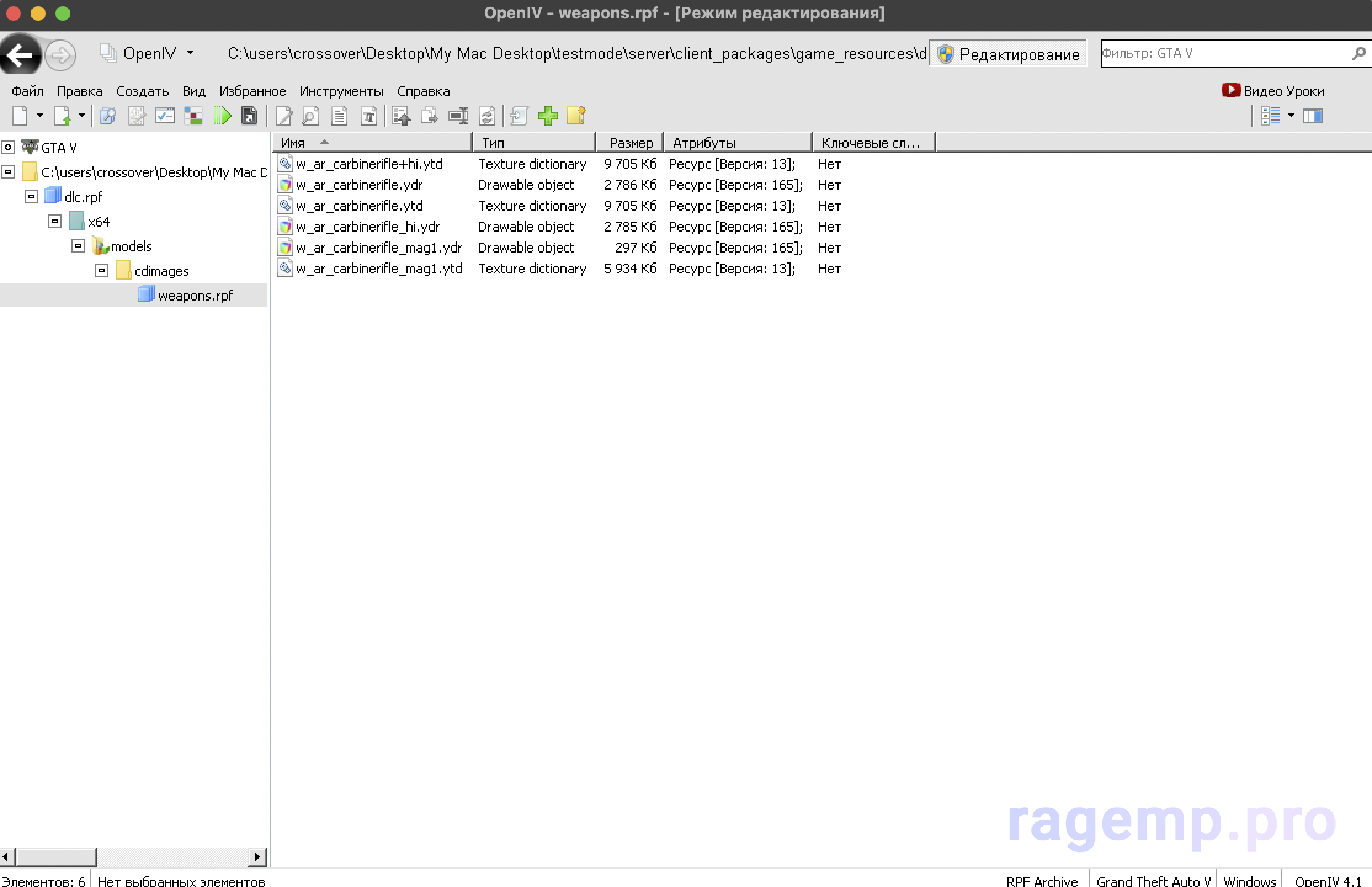This screenshot has width=1372, height=887.
Task: Click the green plus add file icon
Action: coord(547,116)
